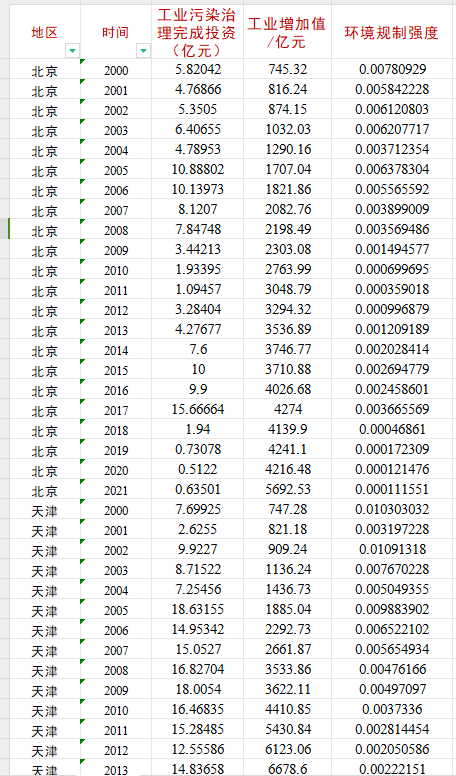The image size is (456, 776).
Task: Click cell with value 816.24
Action: tap(287, 90)
